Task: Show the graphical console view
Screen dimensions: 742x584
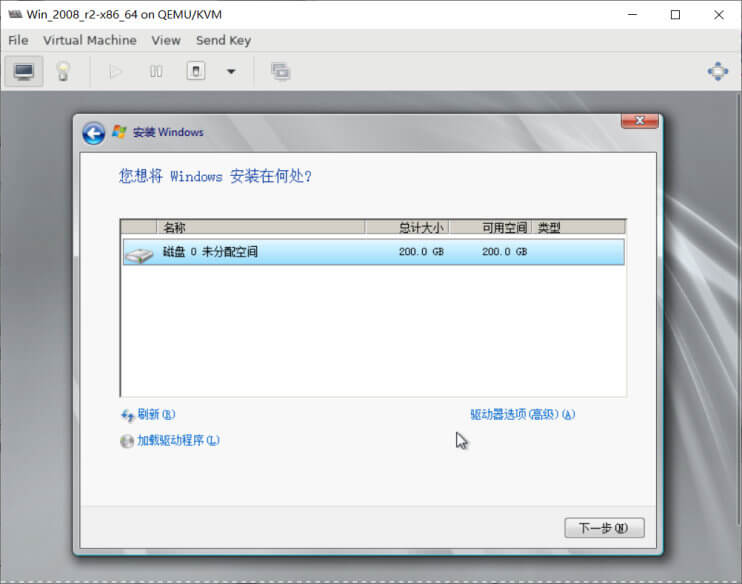Action: tap(24, 71)
